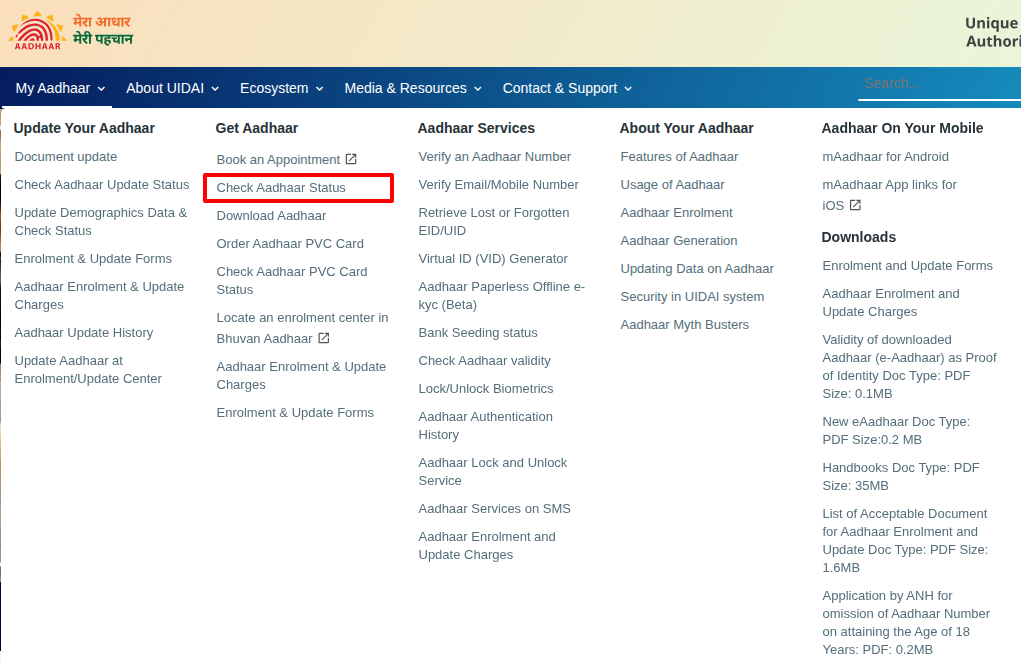
Task: Open Update Aadhaar at Enrolment/Update Center
Action: click(88, 370)
